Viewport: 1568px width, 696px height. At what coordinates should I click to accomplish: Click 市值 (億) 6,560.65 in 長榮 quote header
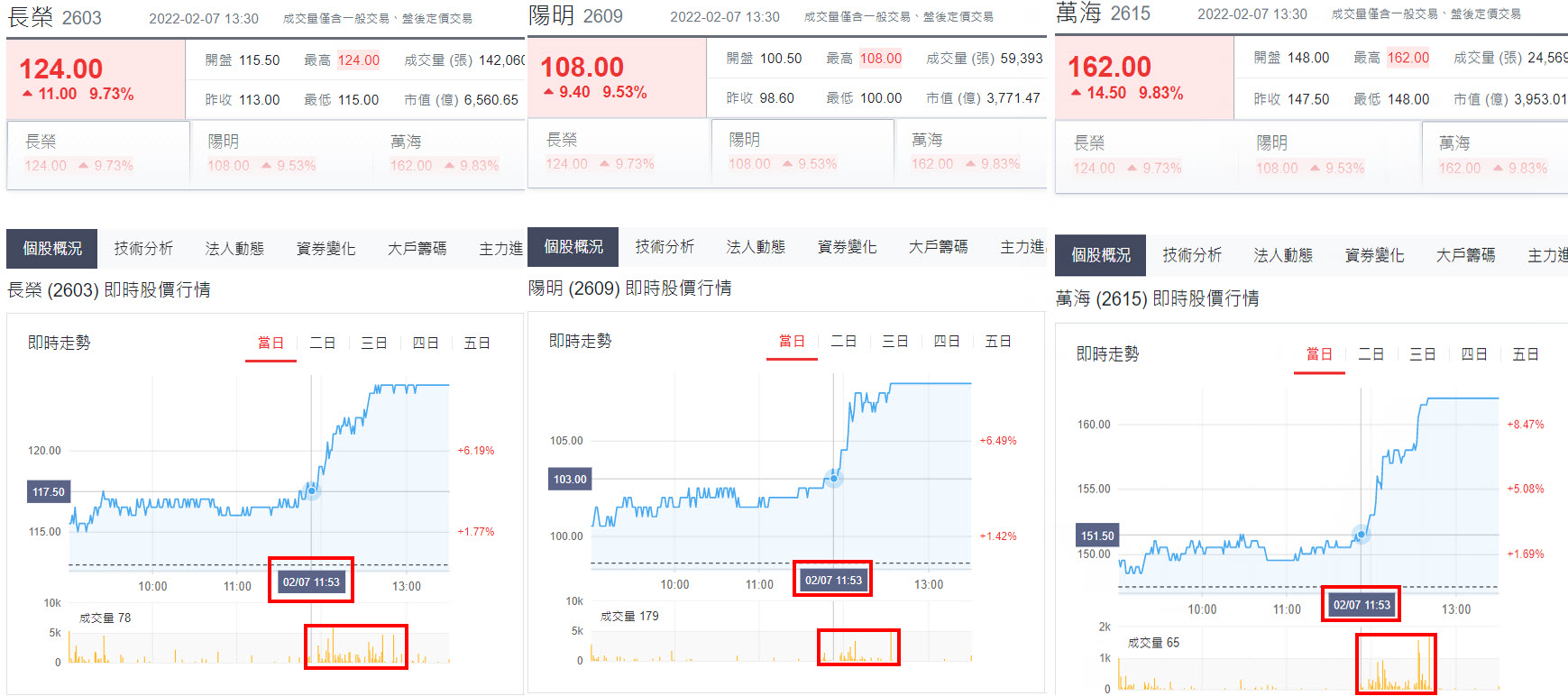(461, 100)
